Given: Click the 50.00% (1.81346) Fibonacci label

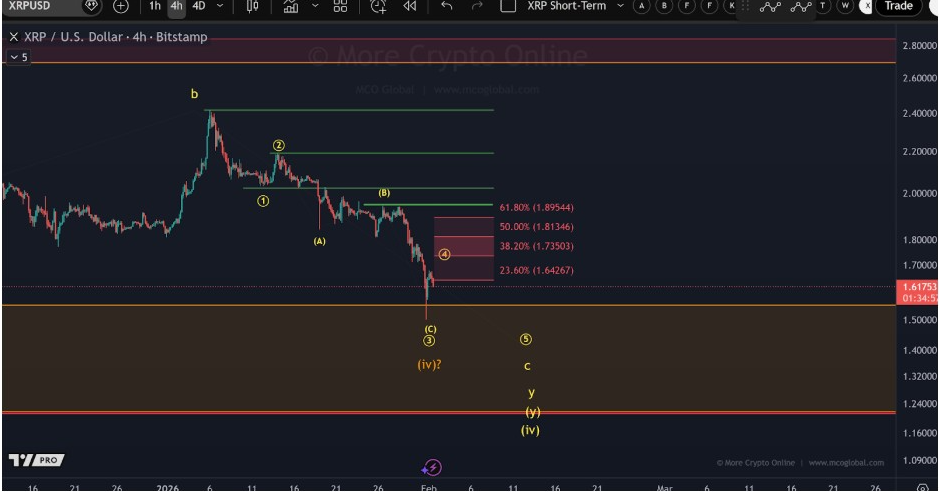Looking at the screenshot, I should pyautogui.click(x=536, y=227).
